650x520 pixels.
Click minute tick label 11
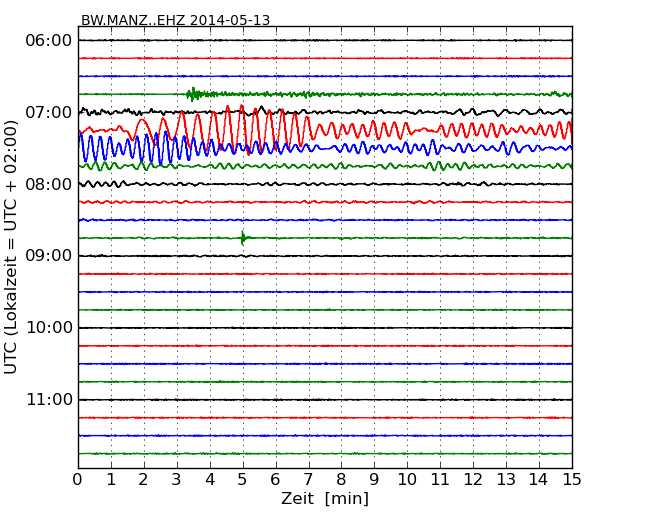tap(440, 480)
